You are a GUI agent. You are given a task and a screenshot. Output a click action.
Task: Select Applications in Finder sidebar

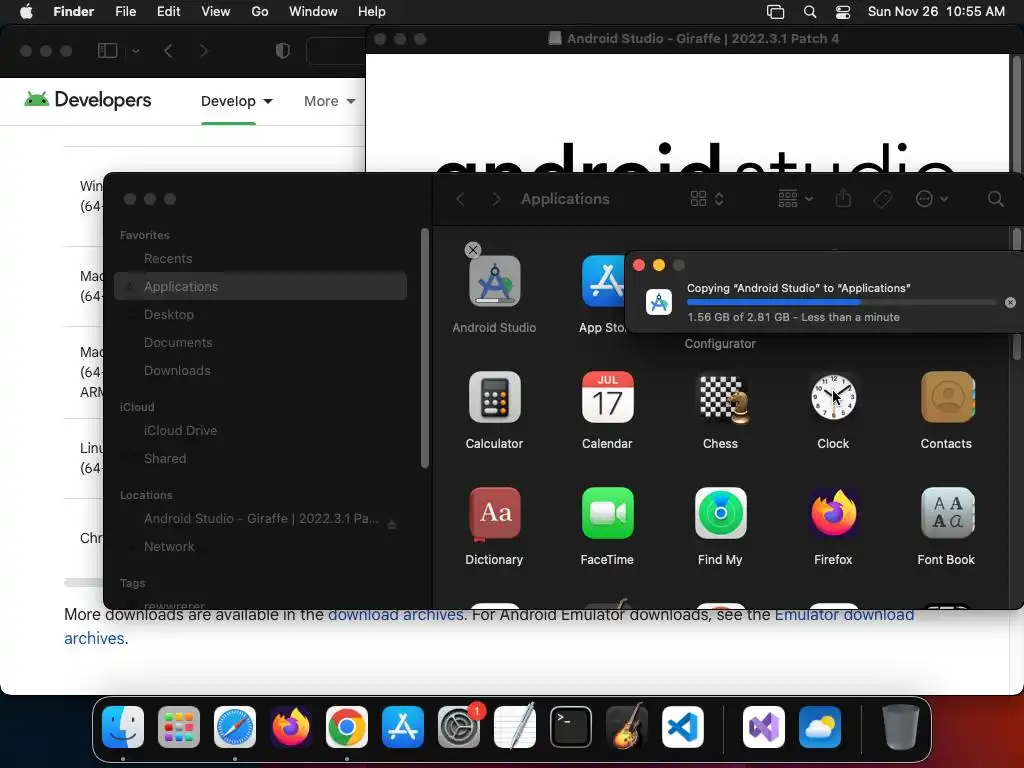click(261, 287)
